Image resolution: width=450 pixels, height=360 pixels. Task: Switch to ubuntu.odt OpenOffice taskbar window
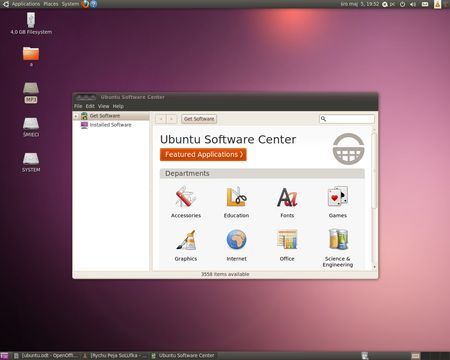(45, 356)
